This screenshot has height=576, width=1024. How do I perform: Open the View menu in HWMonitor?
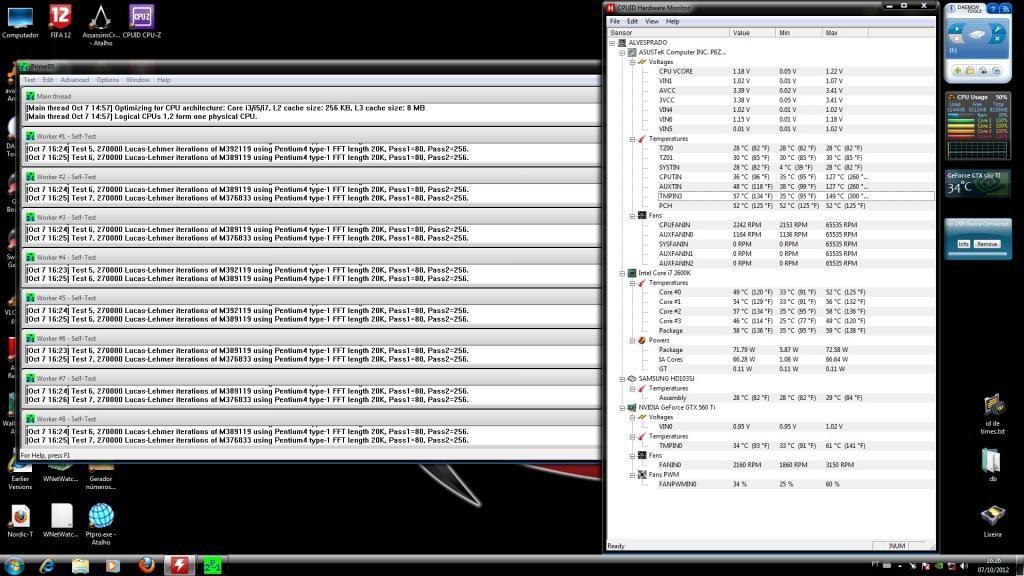pos(652,21)
